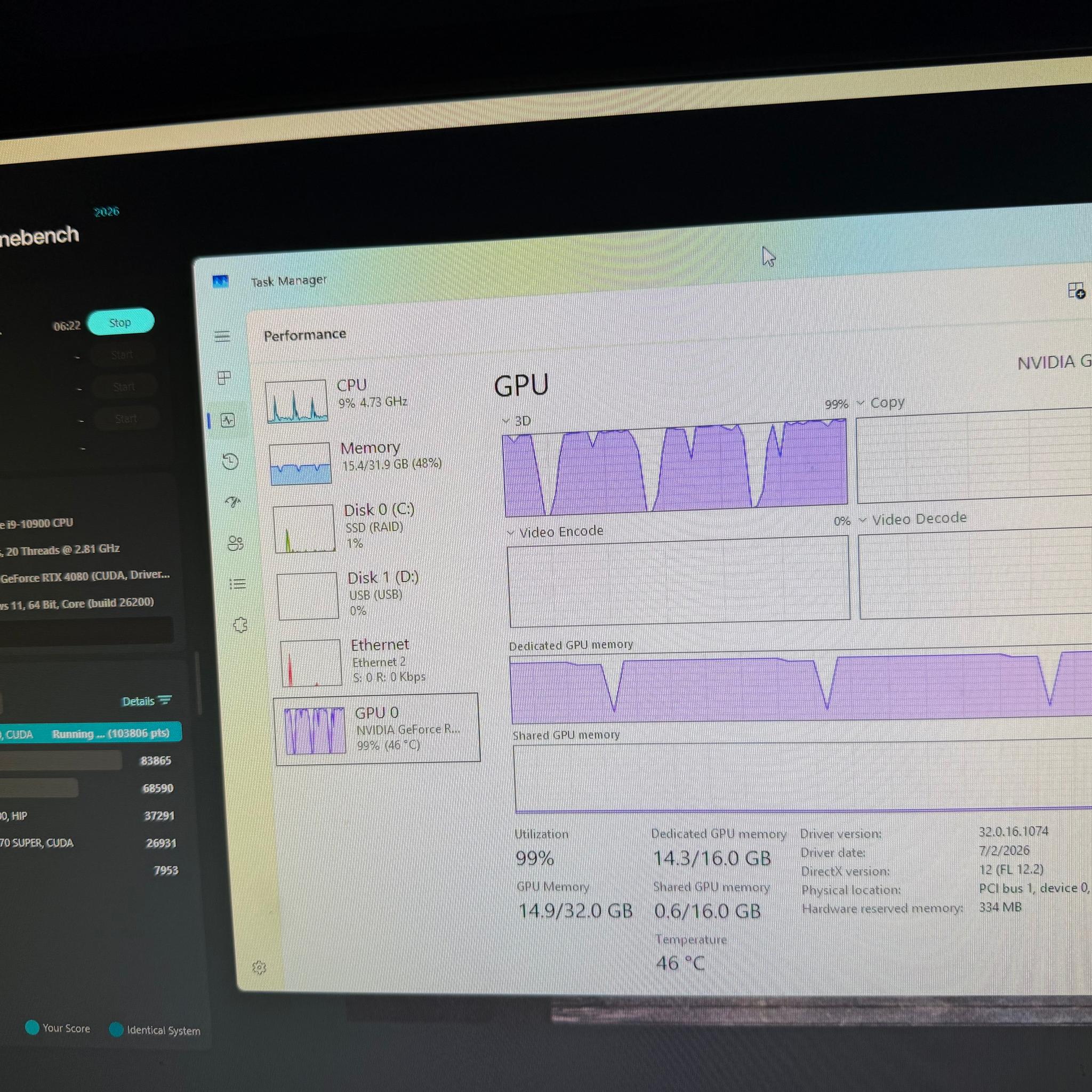Click first disabled Start button in Cinebench
The height and width of the screenshot is (1092, 1092).
tap(122, 355)
